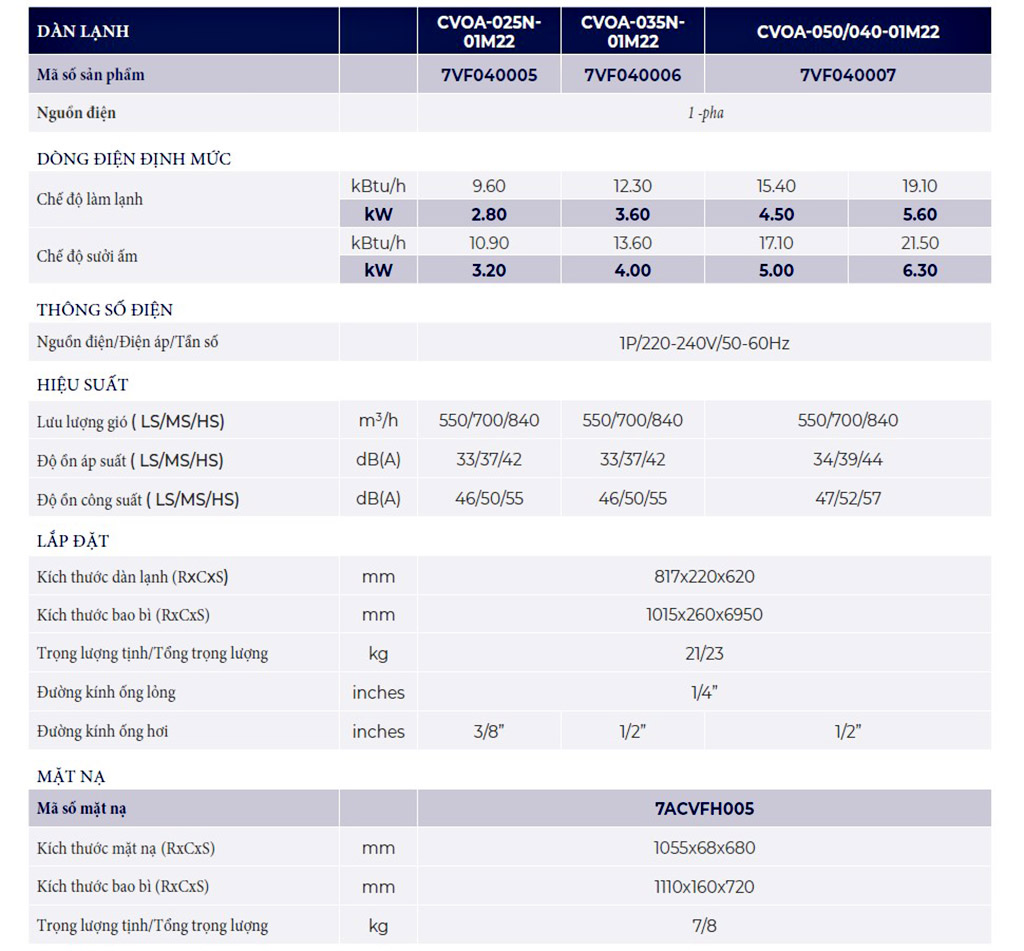1024x951 pixels.
Task: Click the 21.50 kBtu/h heating value
Action: pos(919,243)
